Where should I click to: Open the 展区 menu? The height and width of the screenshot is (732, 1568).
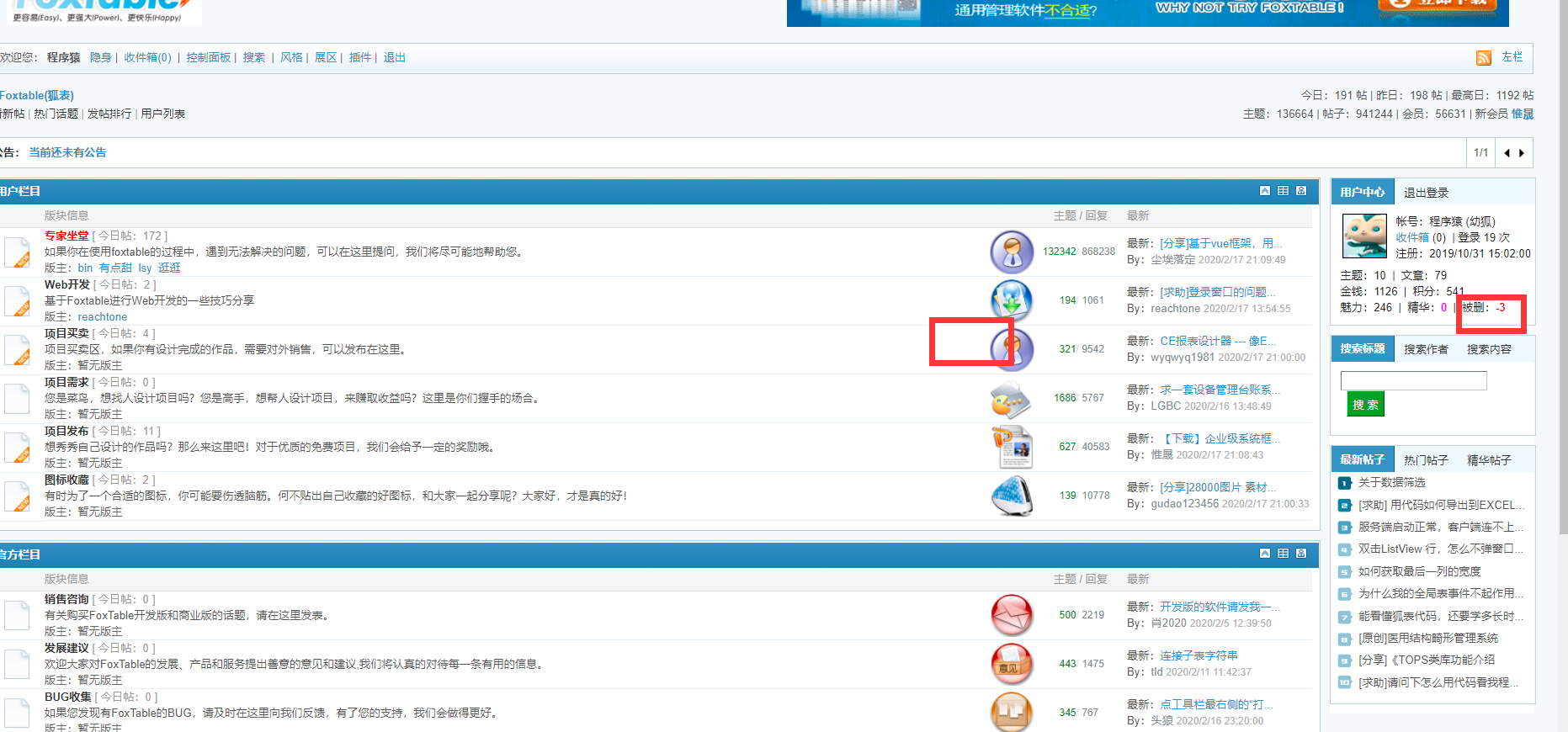tap(326, 57)
